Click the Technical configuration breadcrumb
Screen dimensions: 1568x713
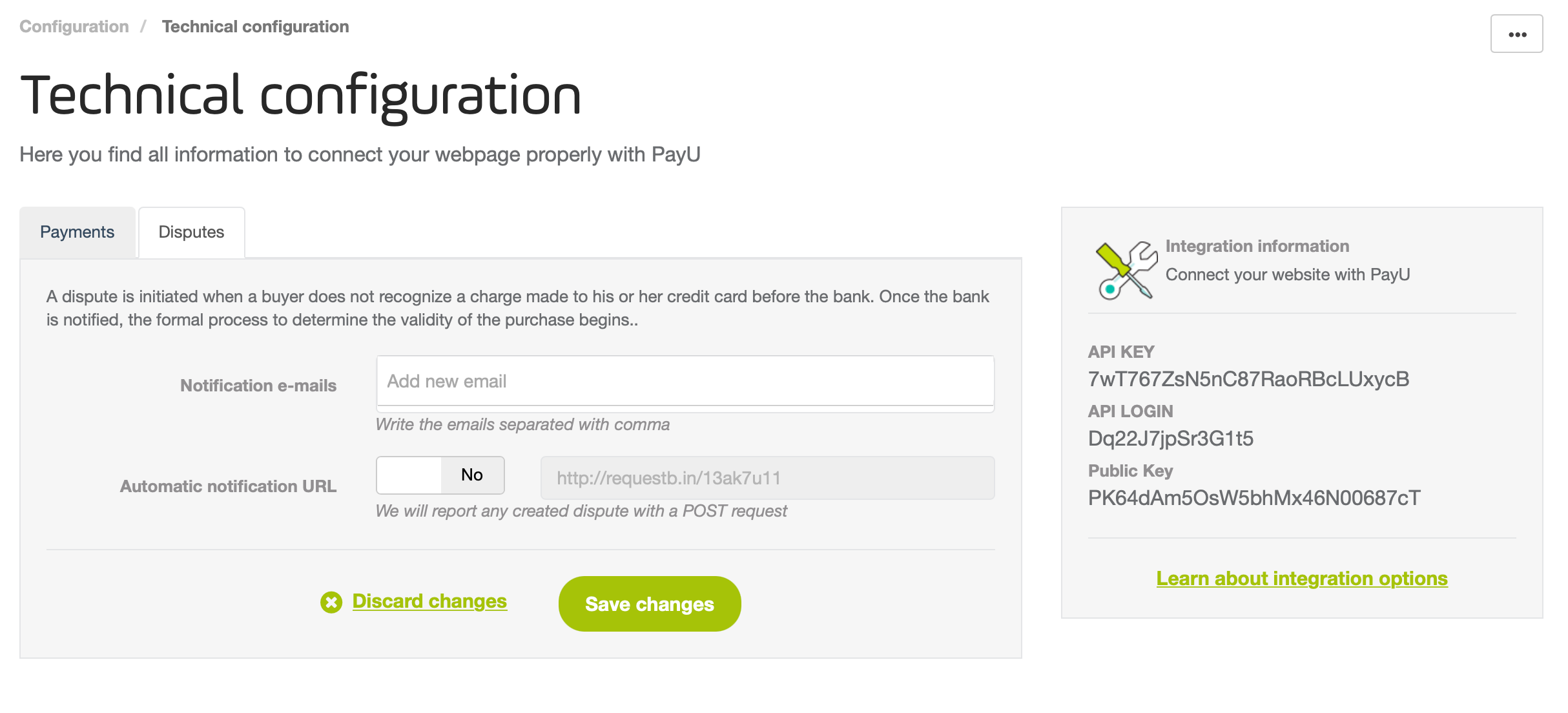(x=256, y=26)
